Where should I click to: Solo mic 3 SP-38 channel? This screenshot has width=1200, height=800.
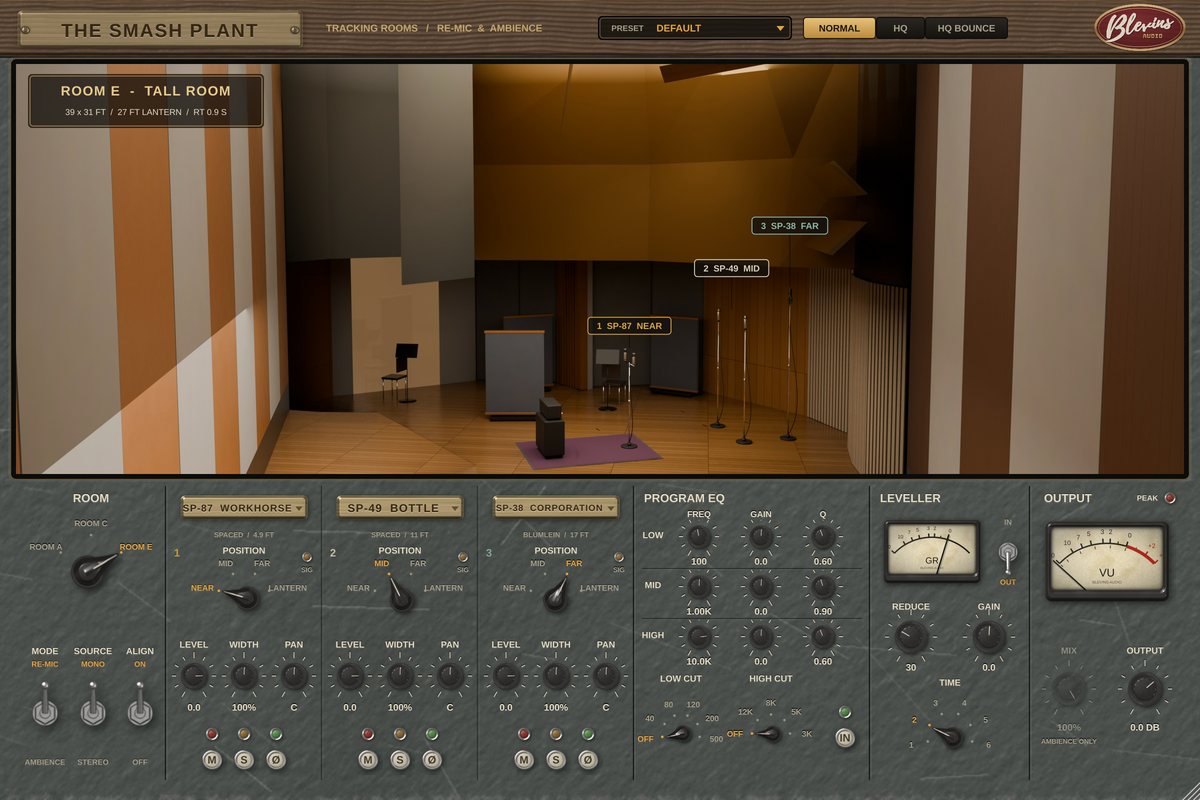pos(555,760)
